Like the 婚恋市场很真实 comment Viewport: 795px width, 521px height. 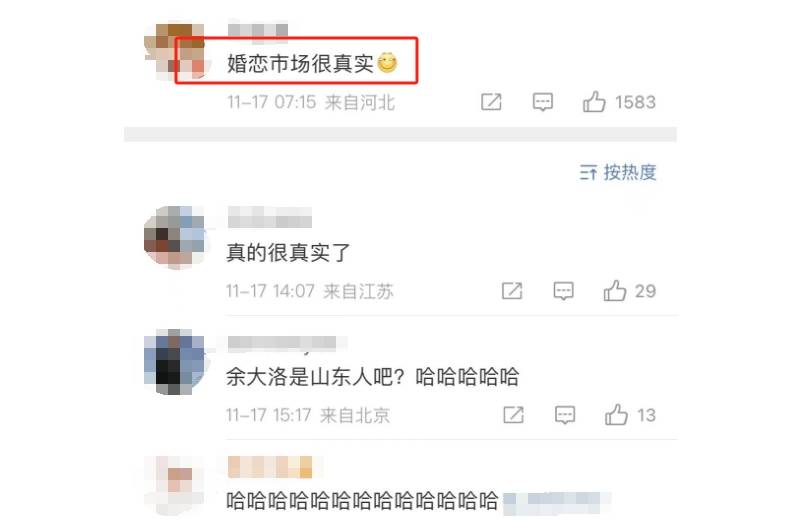coord(594,102)
